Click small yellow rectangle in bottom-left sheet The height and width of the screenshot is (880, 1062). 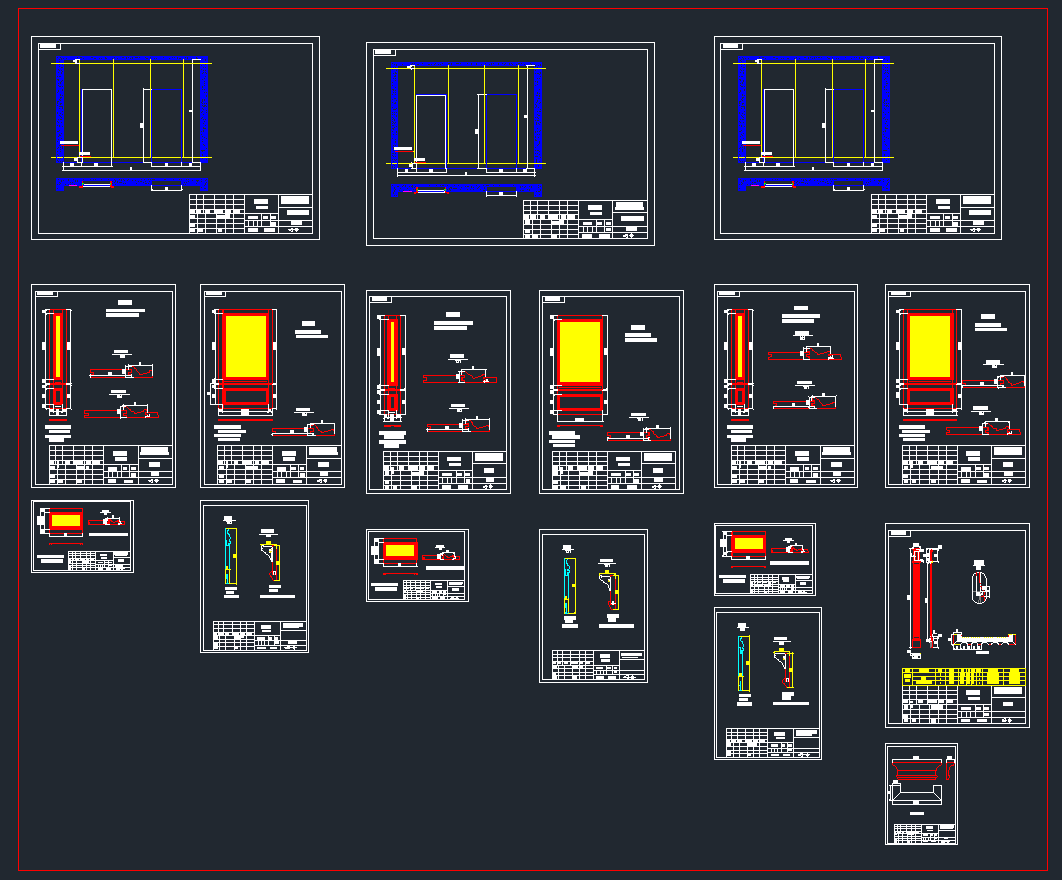pyautogui.click(x=66, y=521)
